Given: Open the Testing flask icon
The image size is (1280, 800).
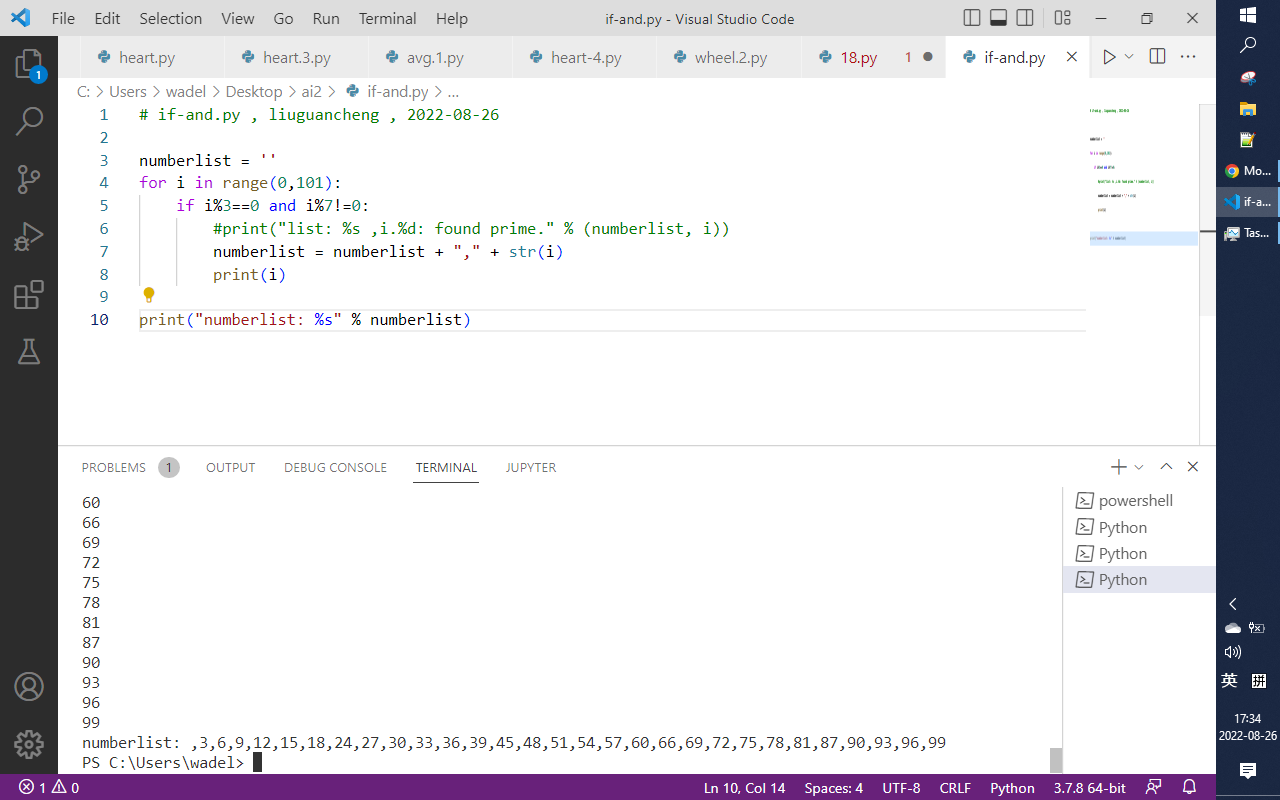Looking at the screenshot, I should click(29, 351).
